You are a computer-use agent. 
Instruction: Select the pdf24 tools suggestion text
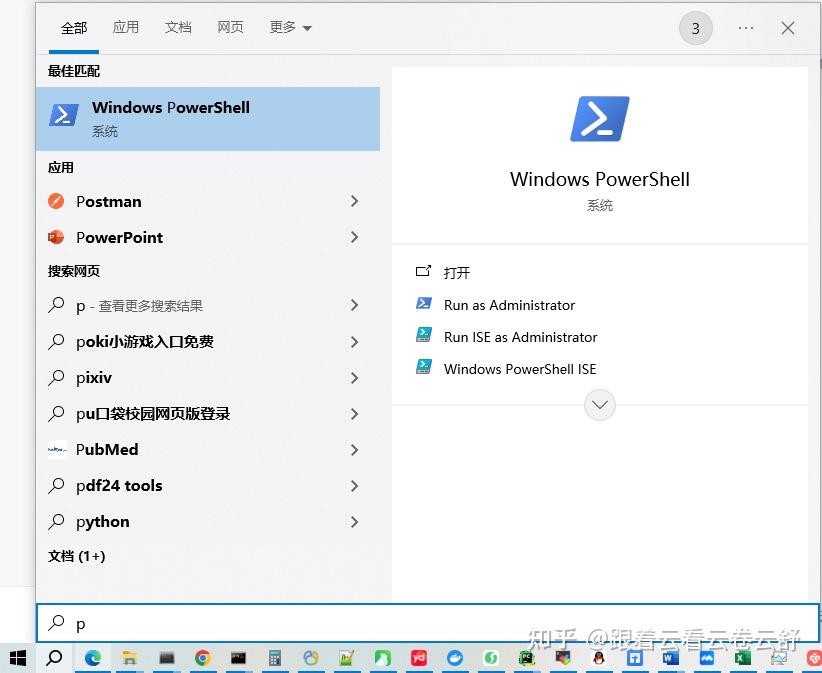(x=119, y=486)
